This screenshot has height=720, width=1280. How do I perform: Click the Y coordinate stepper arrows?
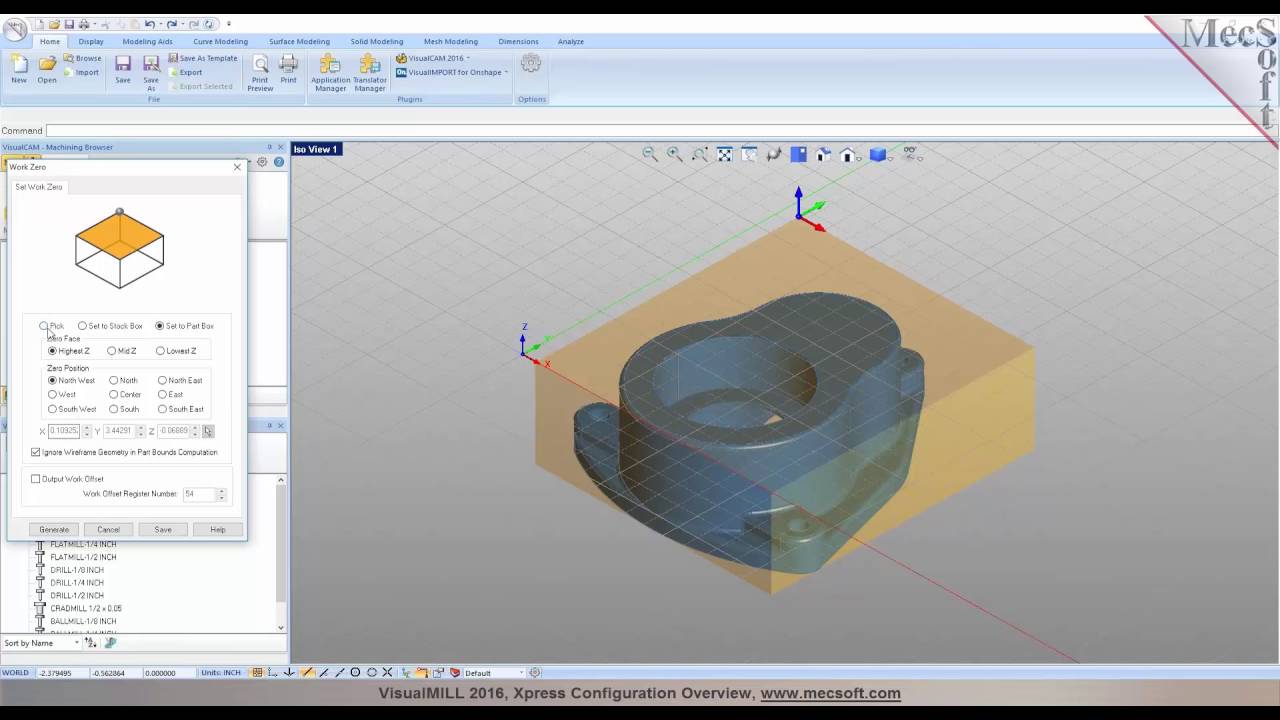click(141, 431)
